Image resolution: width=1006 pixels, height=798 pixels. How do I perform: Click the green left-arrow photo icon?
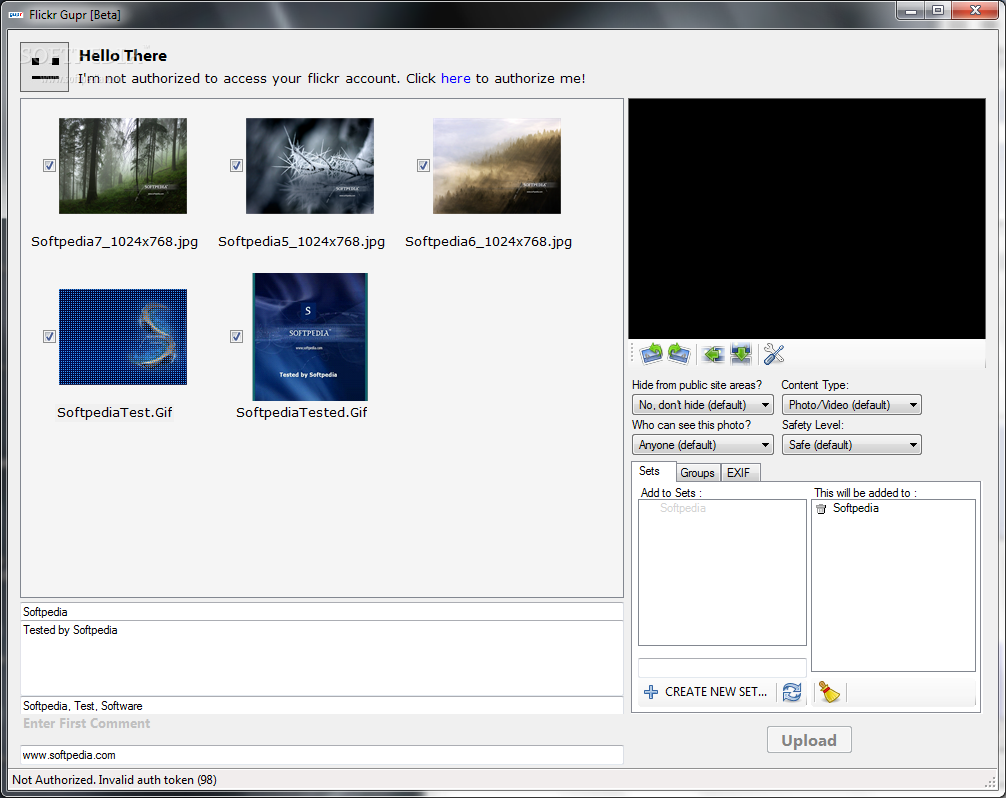[713, 354]
